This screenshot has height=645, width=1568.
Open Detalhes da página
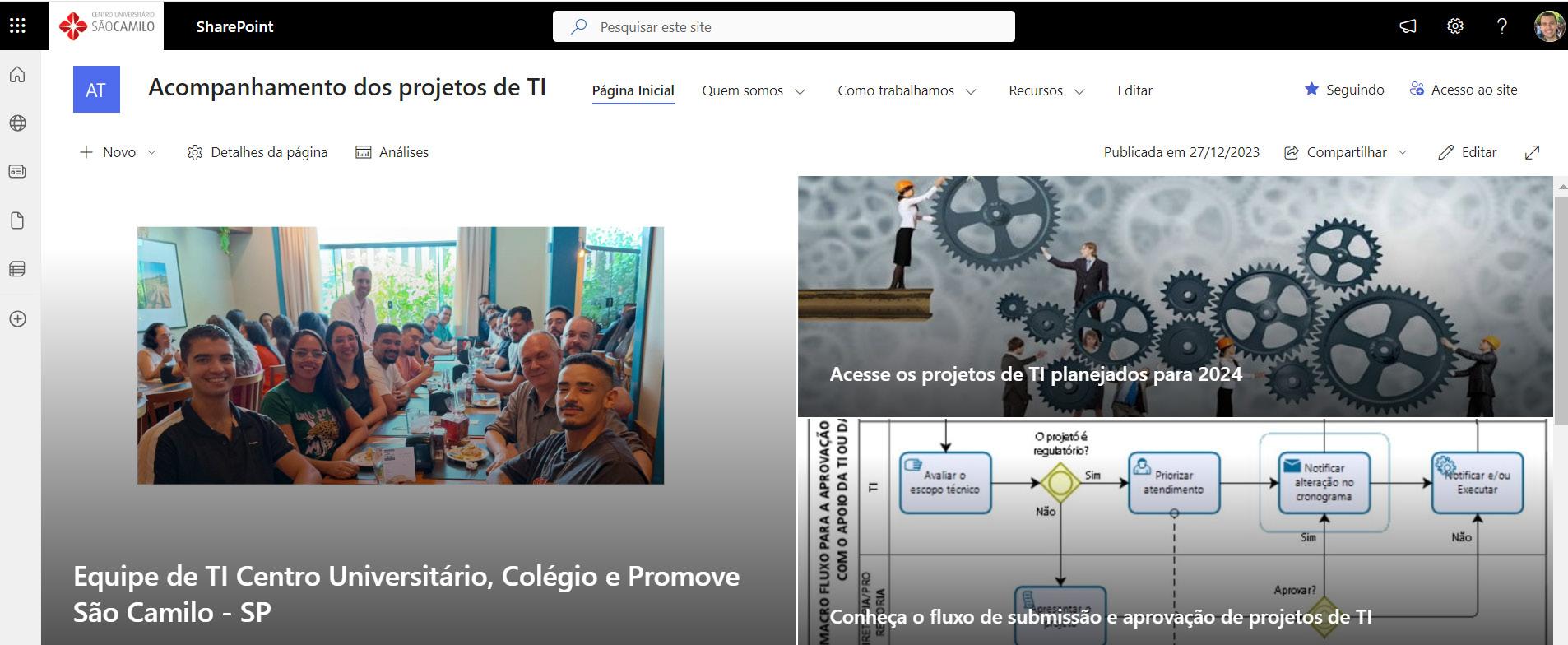[x=257, y=152]
